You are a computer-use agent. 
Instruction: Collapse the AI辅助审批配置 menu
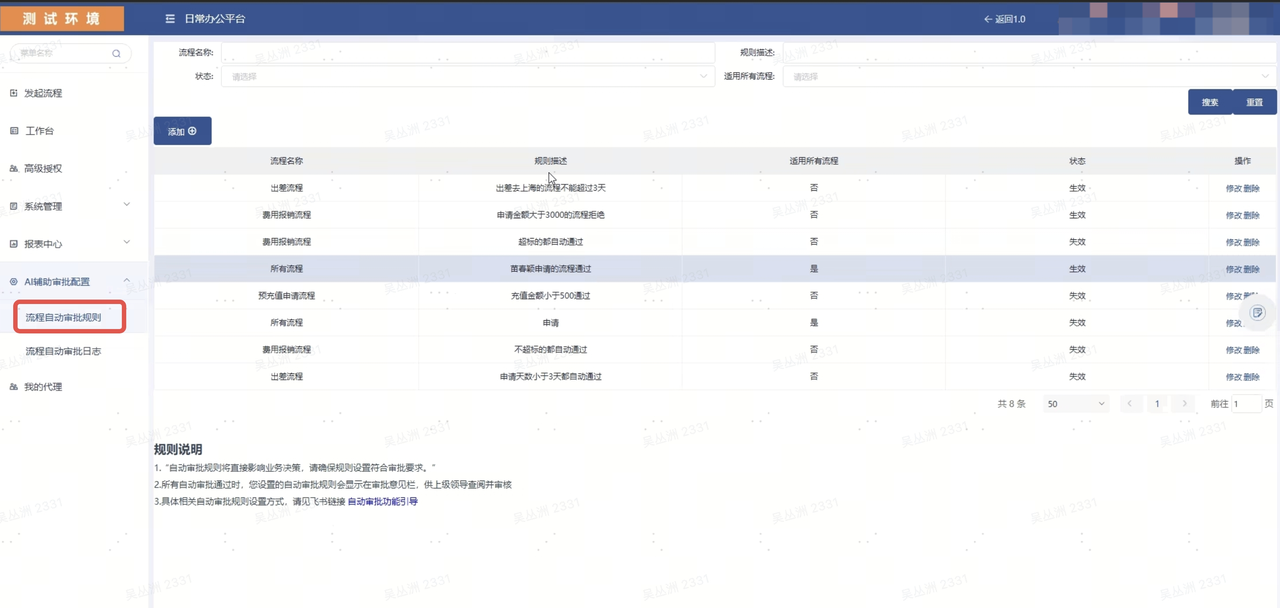pyautogui.click(x=126, y=282)
